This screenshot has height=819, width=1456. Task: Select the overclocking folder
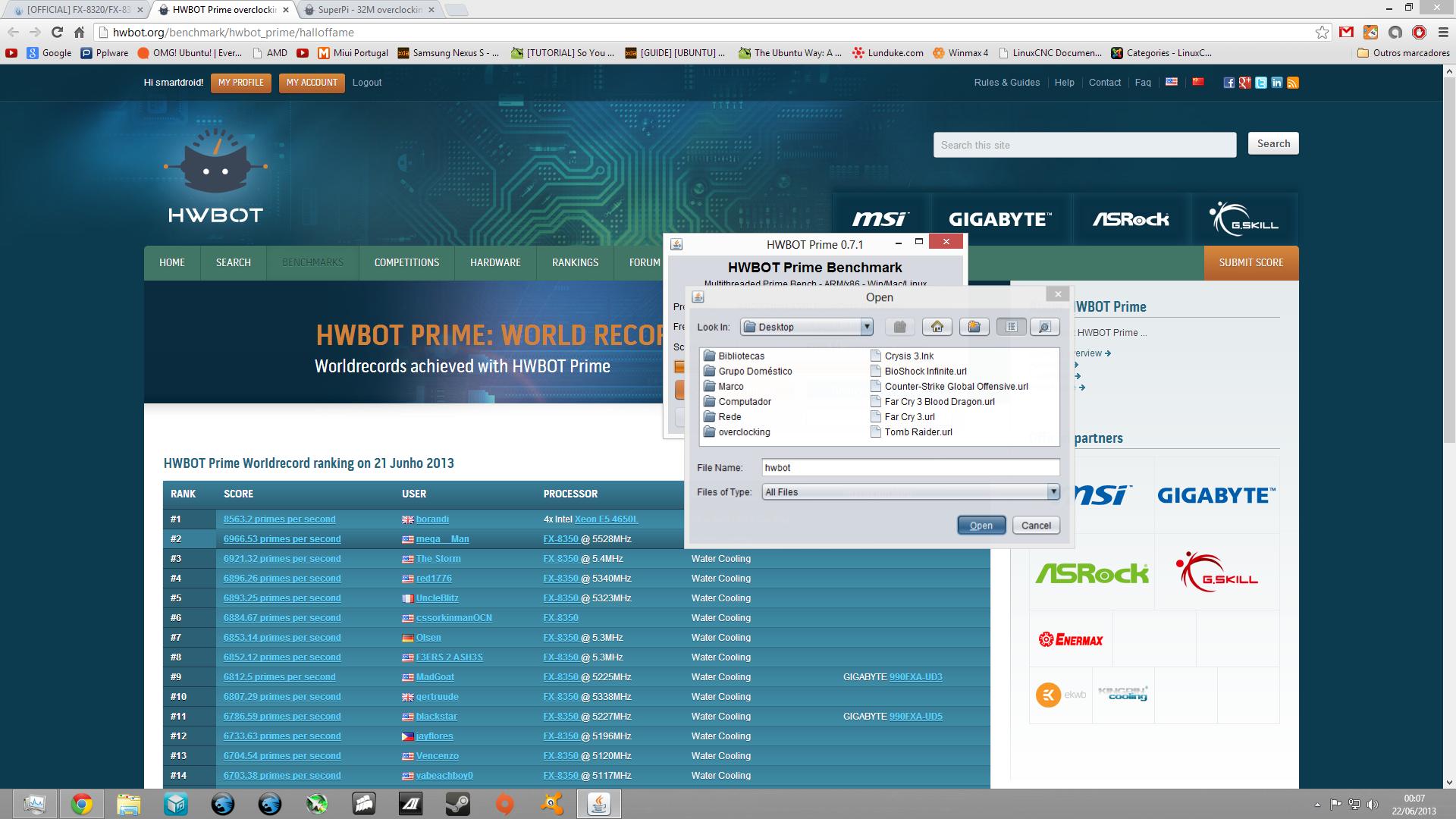tap(736, 431)
